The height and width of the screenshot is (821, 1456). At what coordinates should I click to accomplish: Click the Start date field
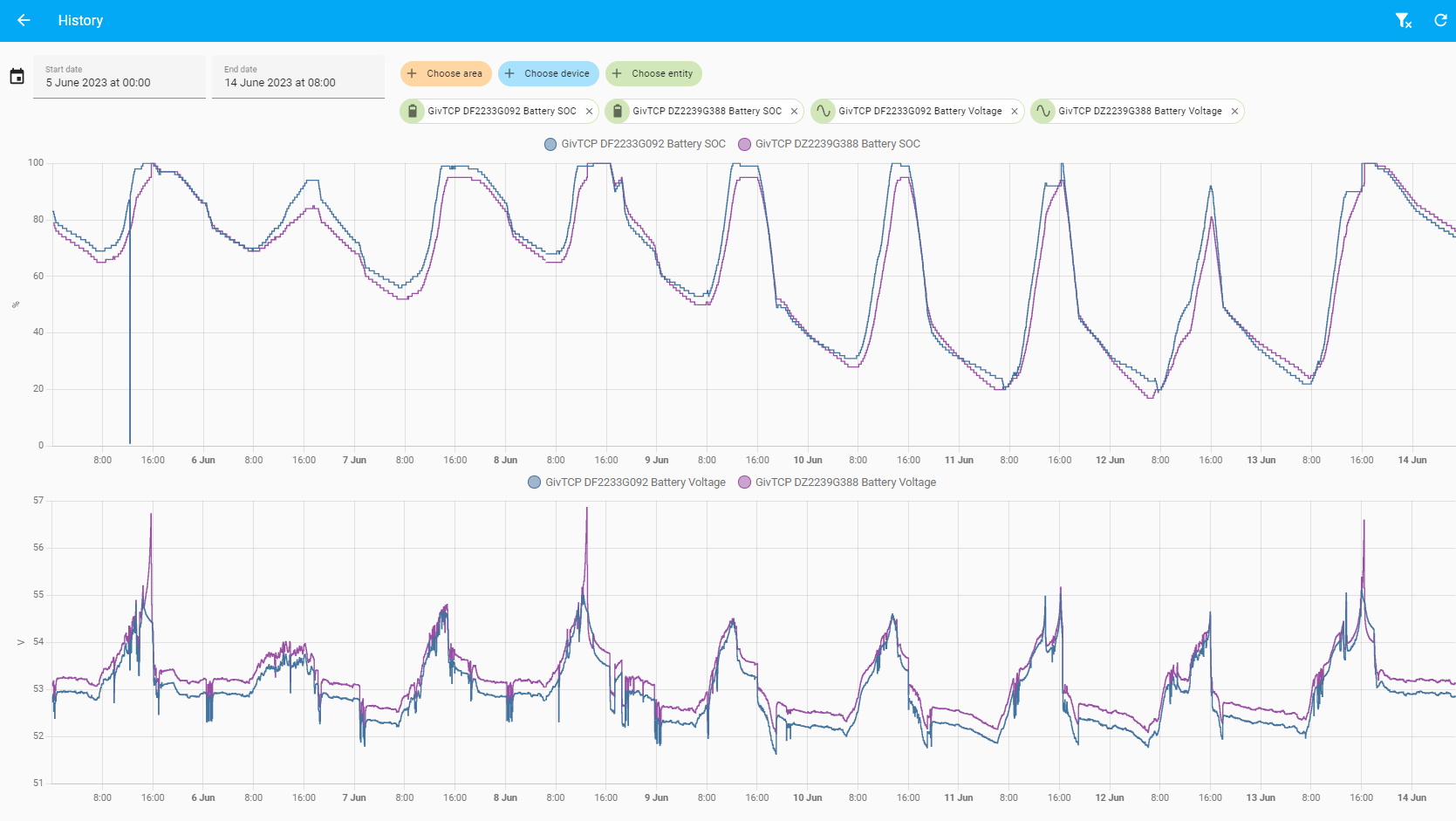coord(120,77)
